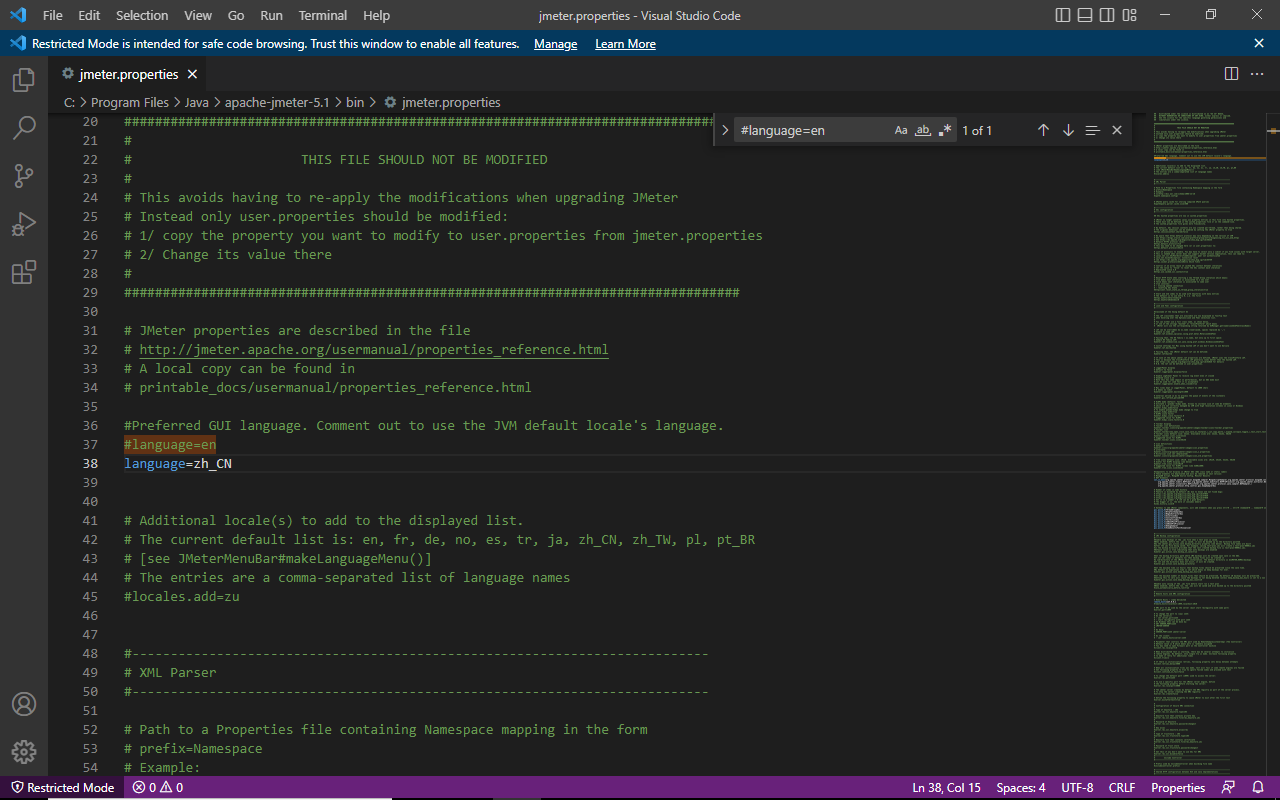Click CRLF end of line selector

pos(1122,788)
